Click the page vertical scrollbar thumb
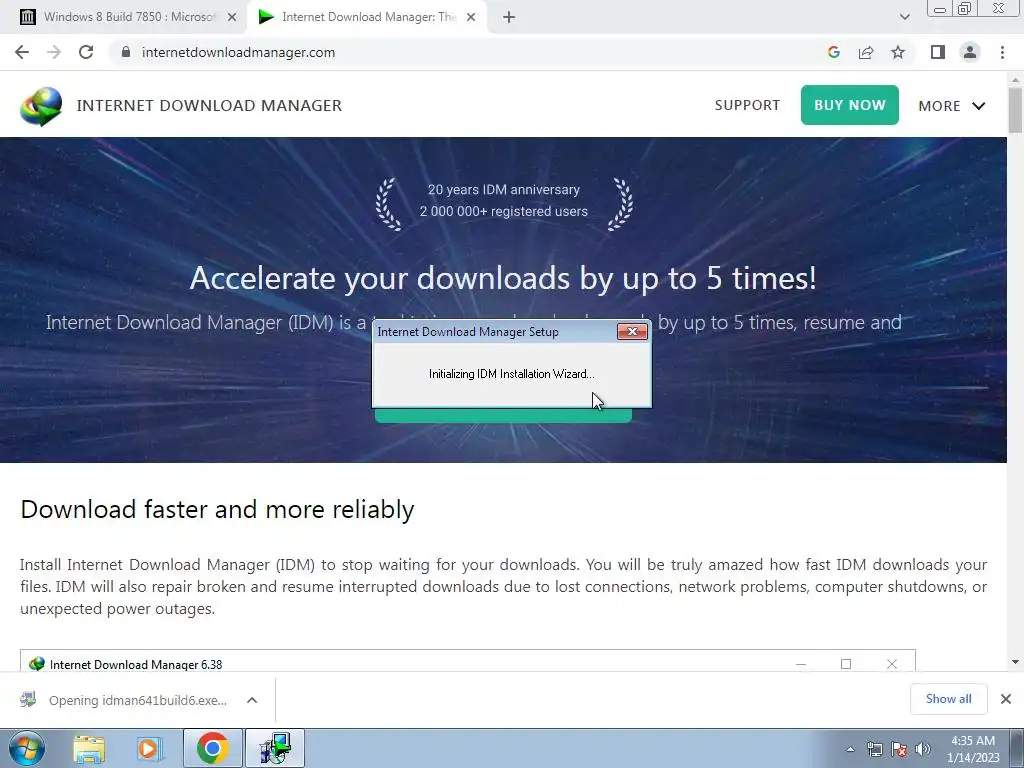The width and height of the screenshot is (1024, 768). 1016,110
